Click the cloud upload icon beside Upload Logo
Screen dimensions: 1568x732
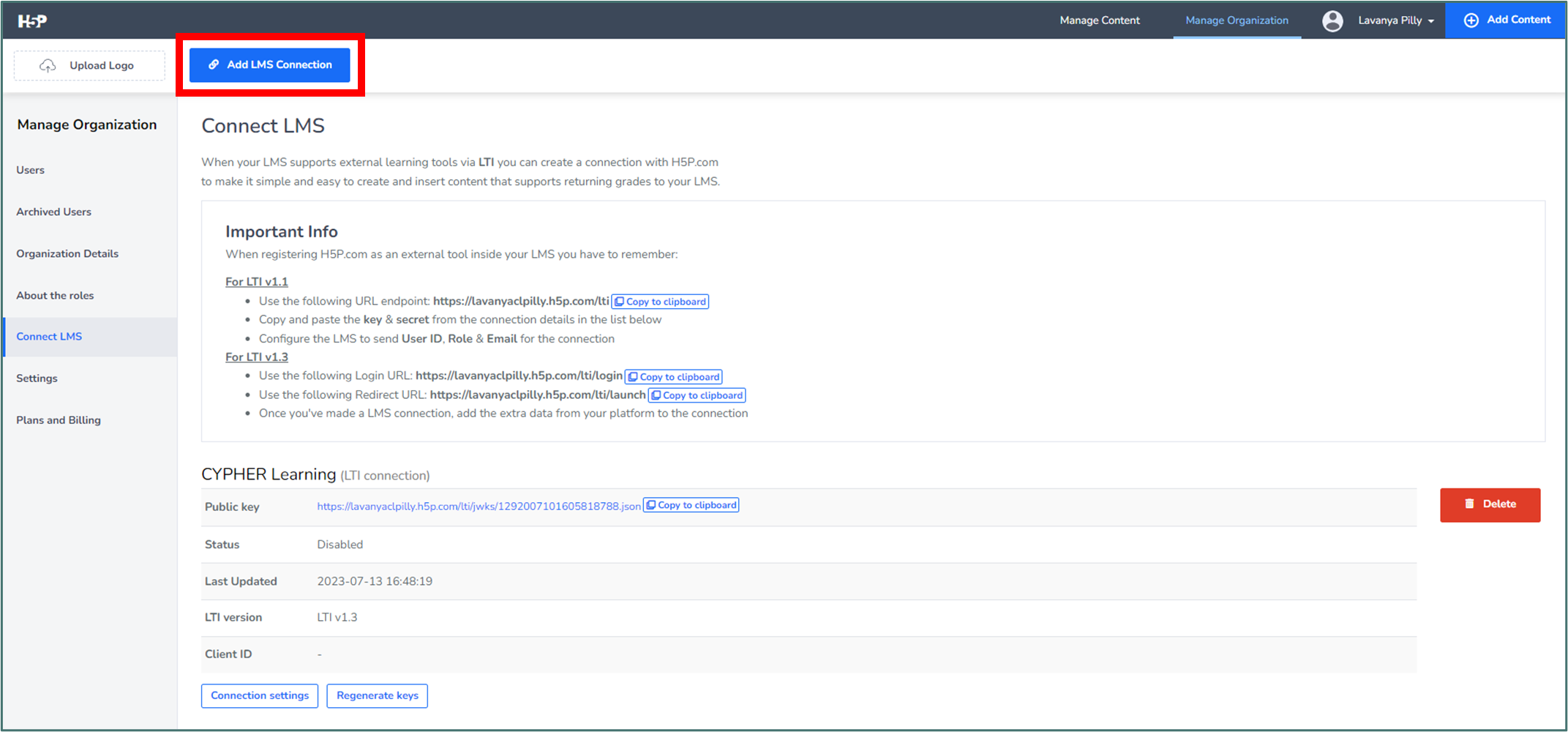(48, 66)
